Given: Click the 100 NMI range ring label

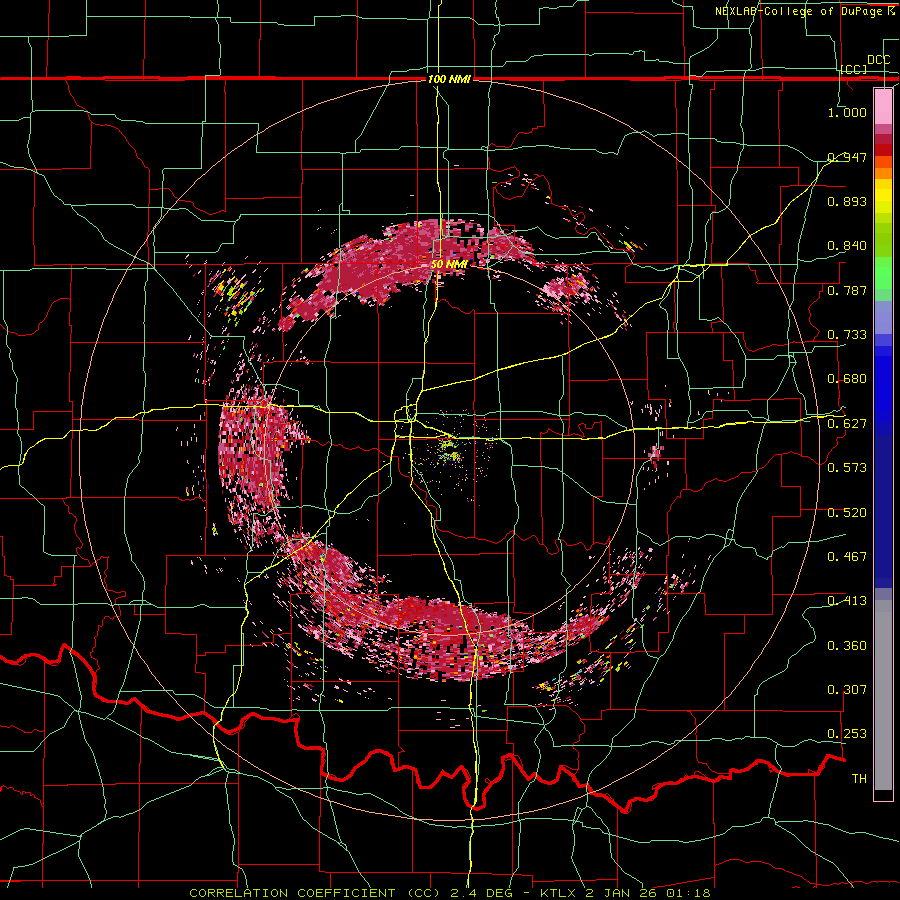Looking at the screenshot, I should click(x=449, y=79).
